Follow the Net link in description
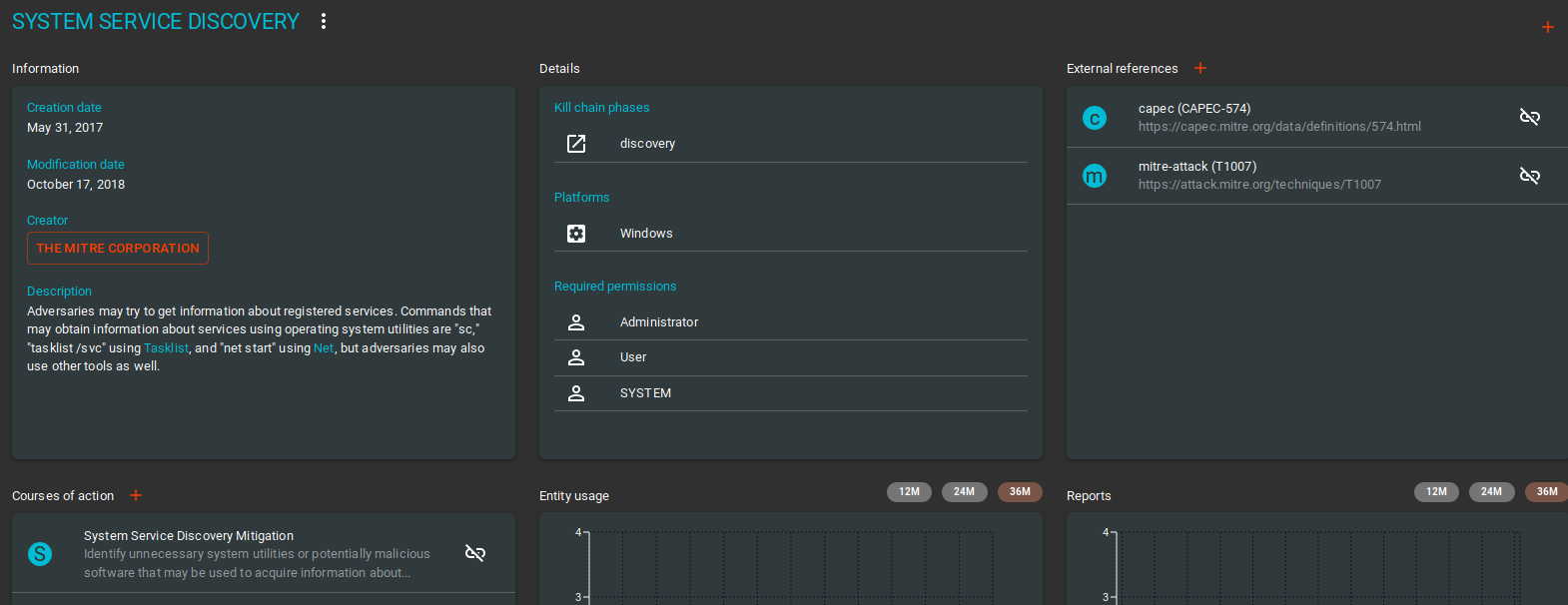The image size is (1568, 605). [324, 348]
